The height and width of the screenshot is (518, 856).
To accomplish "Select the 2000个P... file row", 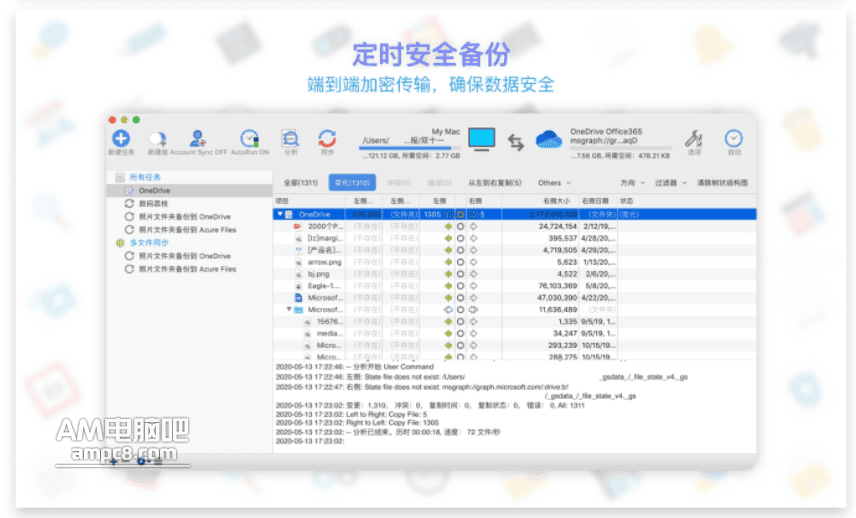I will pos(515,226).
